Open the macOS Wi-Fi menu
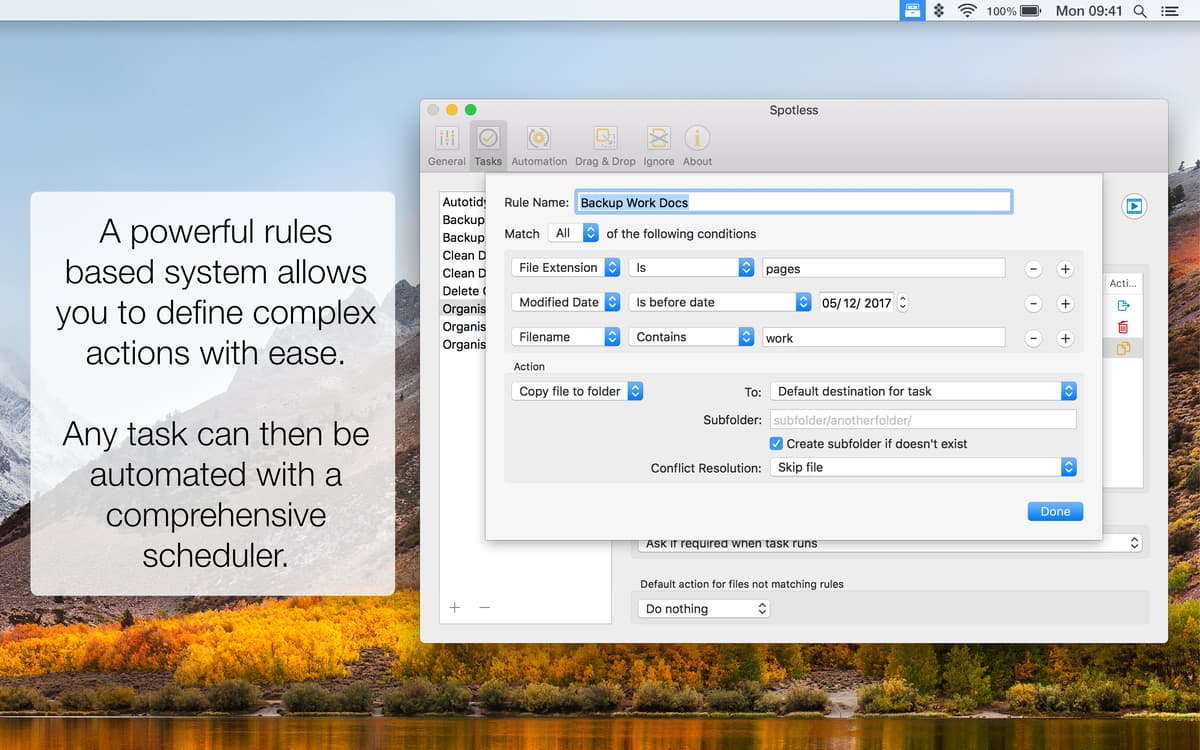The width and height of the screenshot is (1200, 750). [x=966, y=11]
